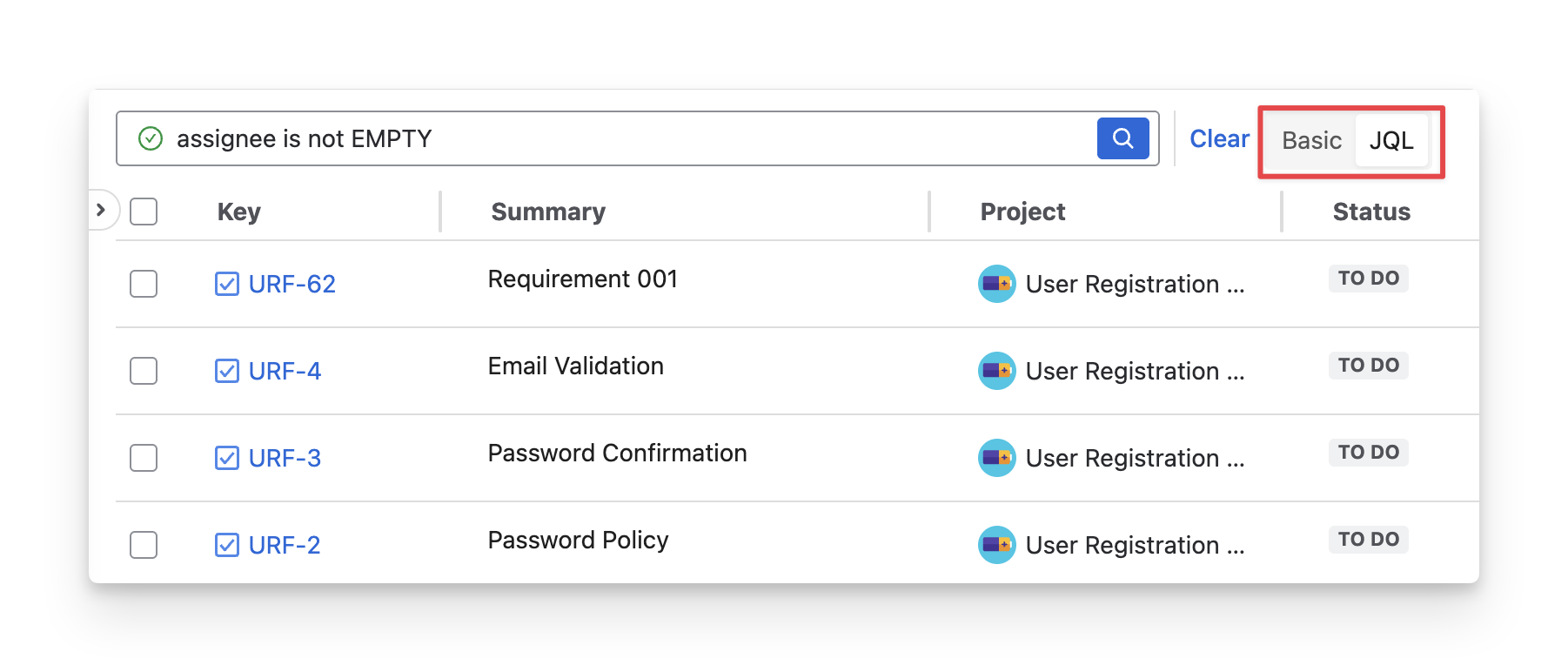The height and width of the screenshot is (672, 1568).
Task: Click the task type icon beside URF-4
Action: [227, 371]
